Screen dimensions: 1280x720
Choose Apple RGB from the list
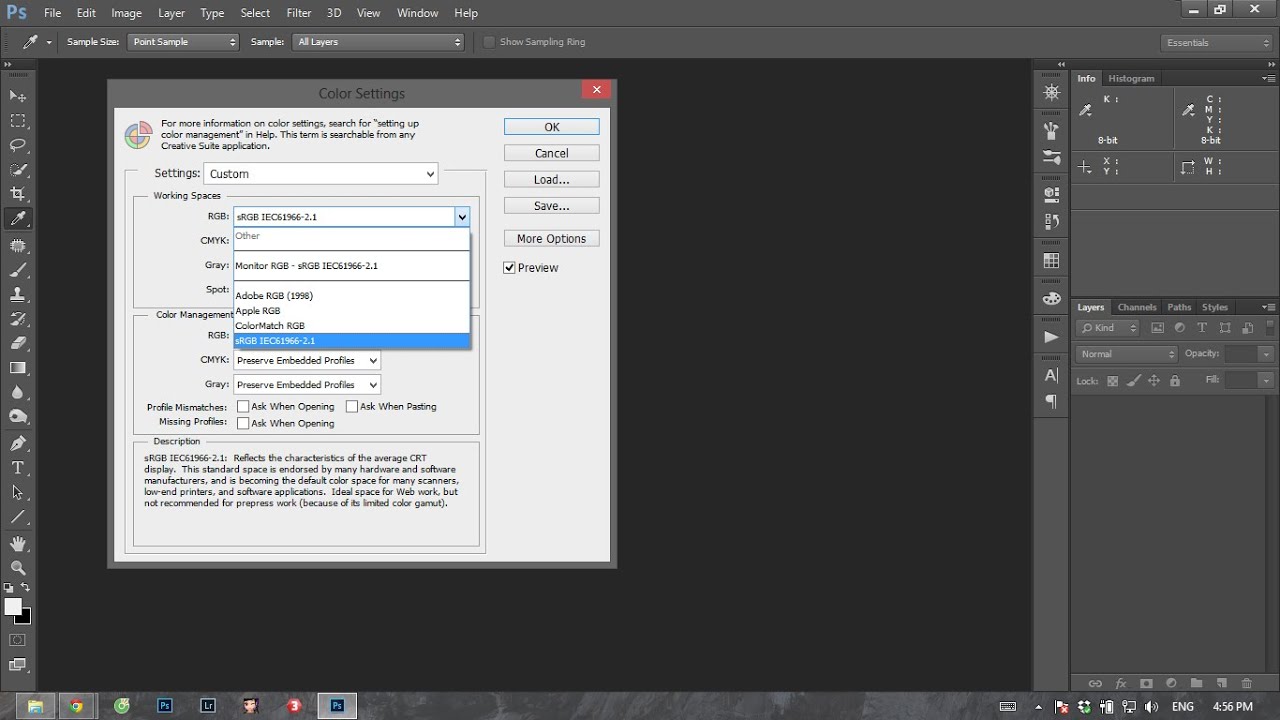point(351,311)
